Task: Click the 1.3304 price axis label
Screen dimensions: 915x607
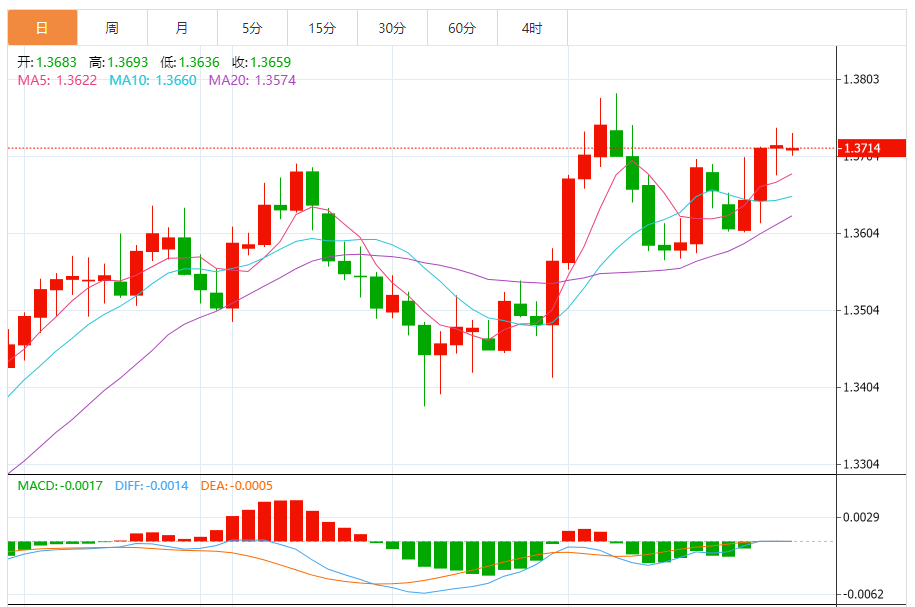Action: pos(861,465)
